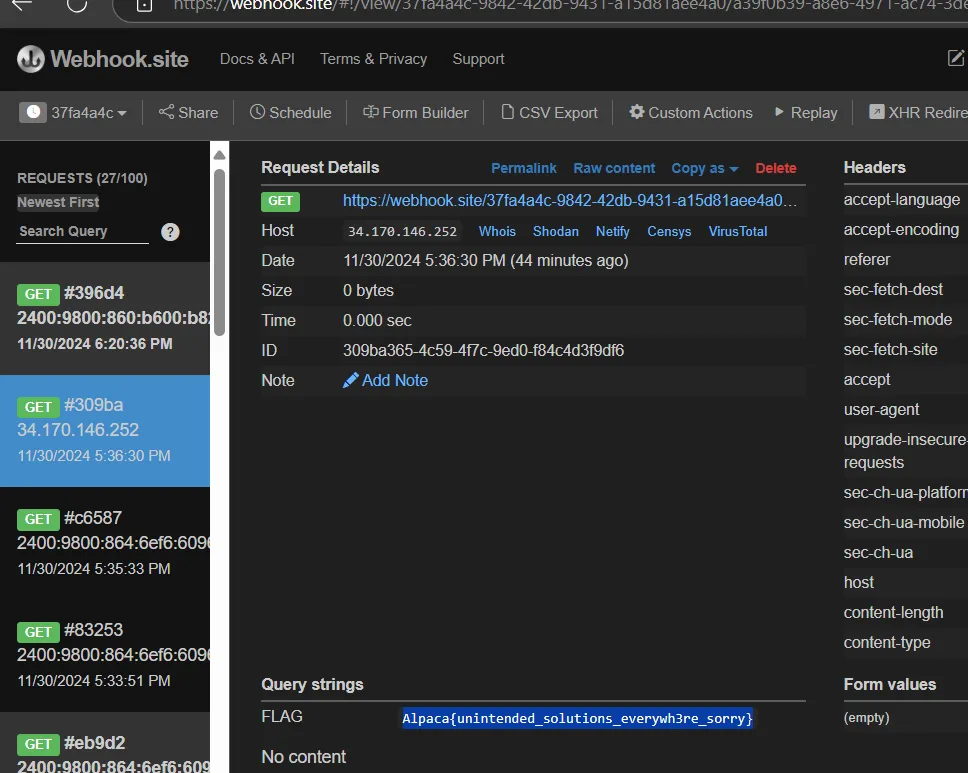Image resolution: width=968 pixels, height=773 pixels.
Task: Select request #83253
Action: pyautogui.click(x=105, y=656)
